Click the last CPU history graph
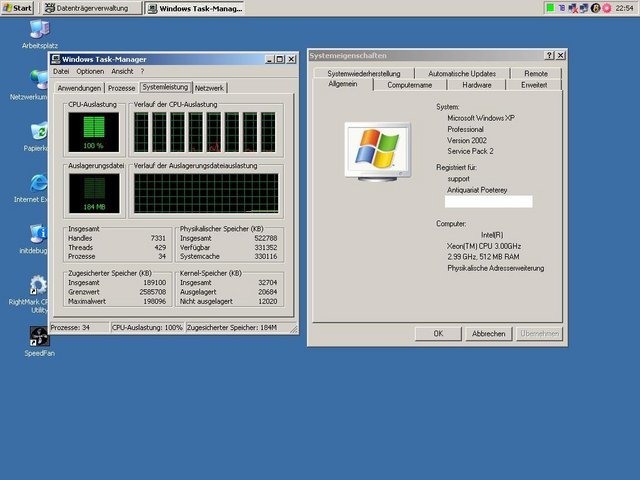This screenshot has width=640, height=480. click(x=268, y=132)
